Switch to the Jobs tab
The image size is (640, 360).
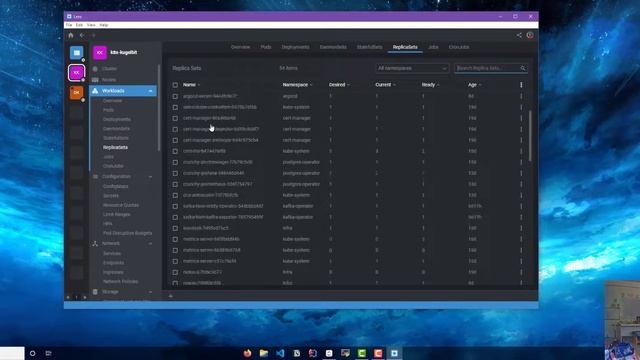(x=433, y=47)
